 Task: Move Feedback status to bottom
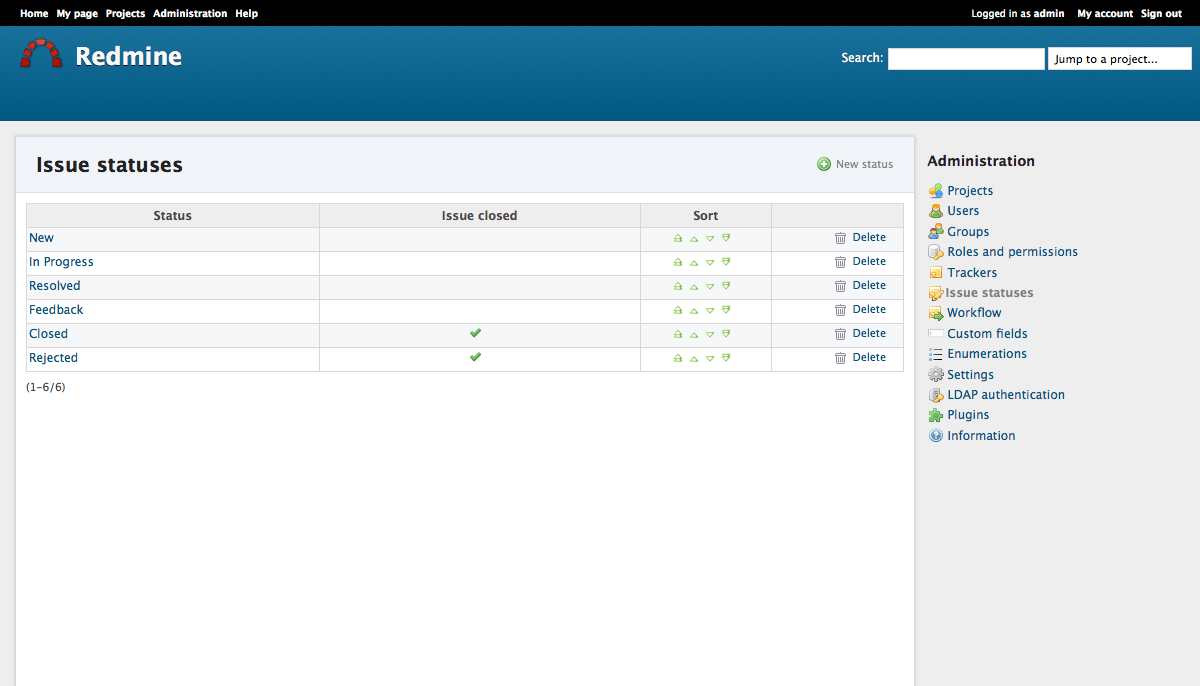point(726,310)
